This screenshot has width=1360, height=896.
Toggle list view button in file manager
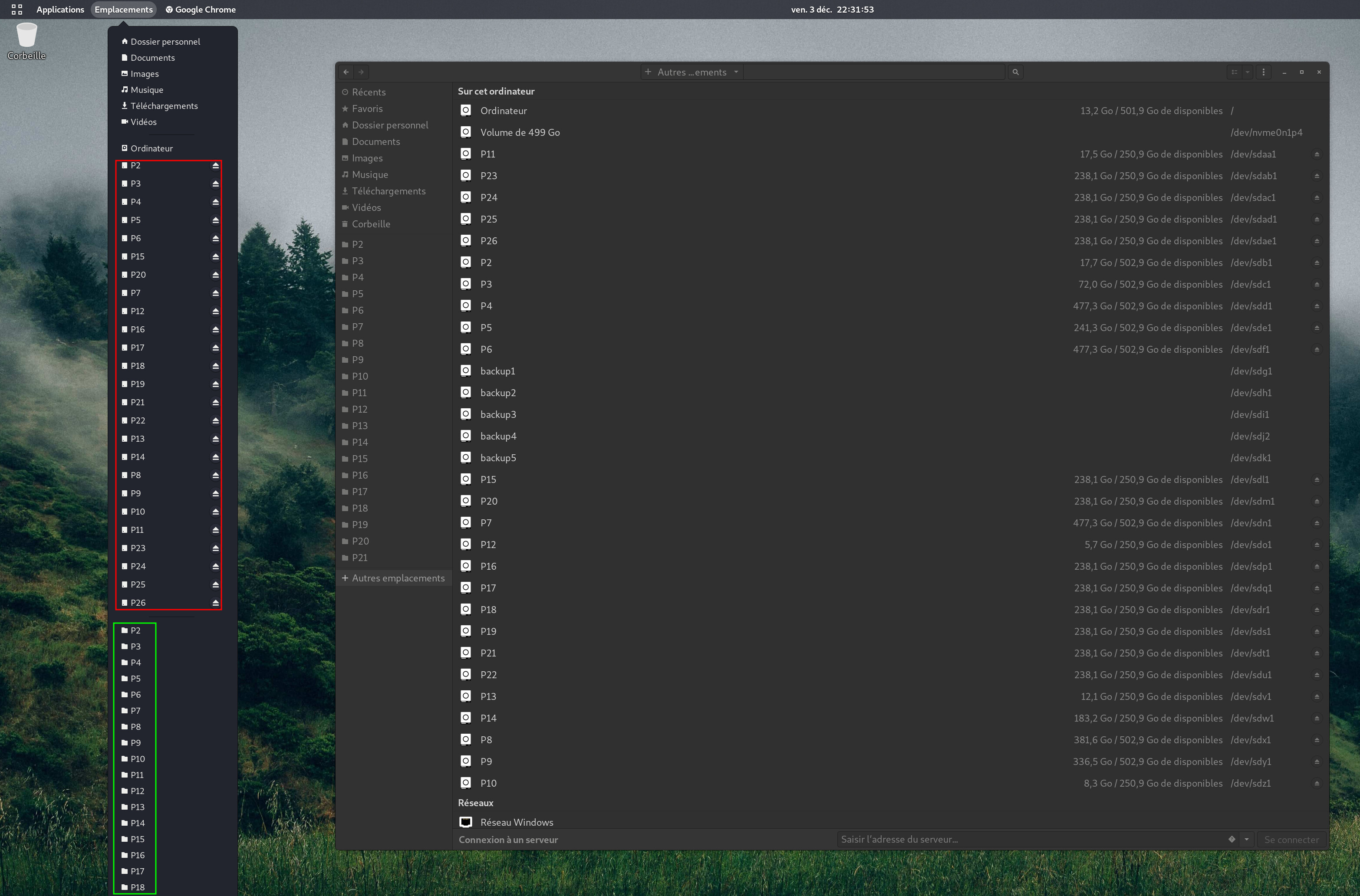pyautogui.click(x=1234, y=72)
